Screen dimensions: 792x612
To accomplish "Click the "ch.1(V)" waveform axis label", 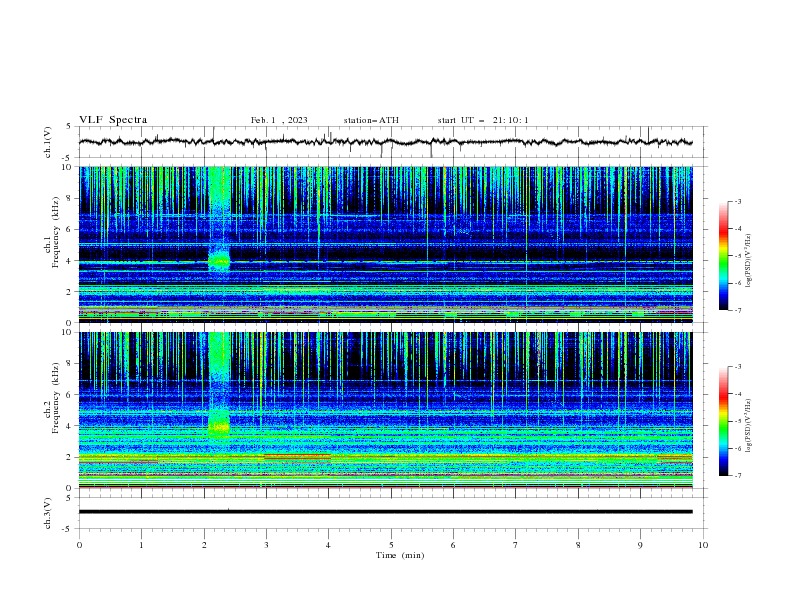I will 48,142.
